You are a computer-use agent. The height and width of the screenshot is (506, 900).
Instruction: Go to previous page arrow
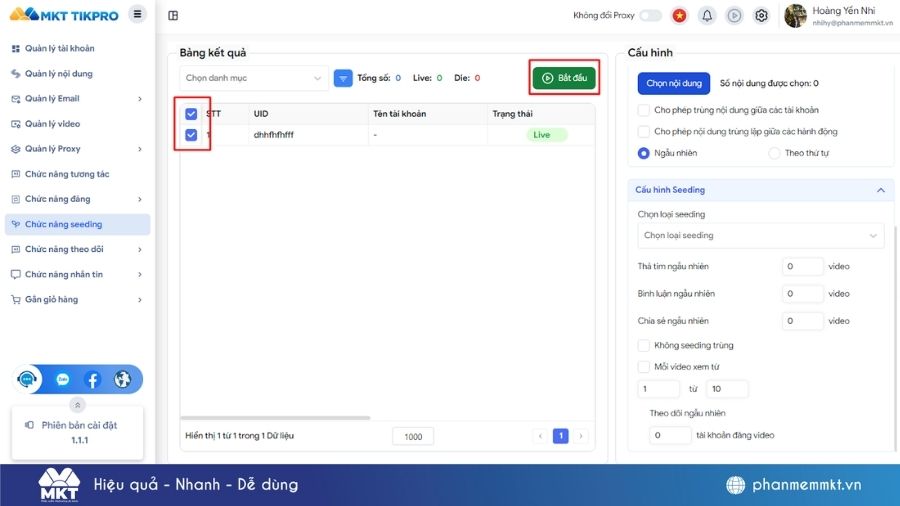540,436
